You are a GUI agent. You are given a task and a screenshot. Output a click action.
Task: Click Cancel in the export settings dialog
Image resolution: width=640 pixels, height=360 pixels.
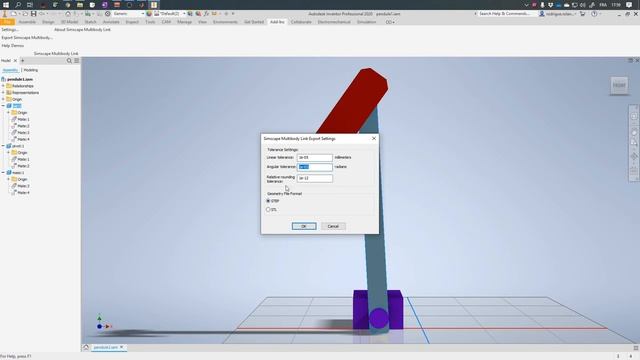(x=333, y=227)
